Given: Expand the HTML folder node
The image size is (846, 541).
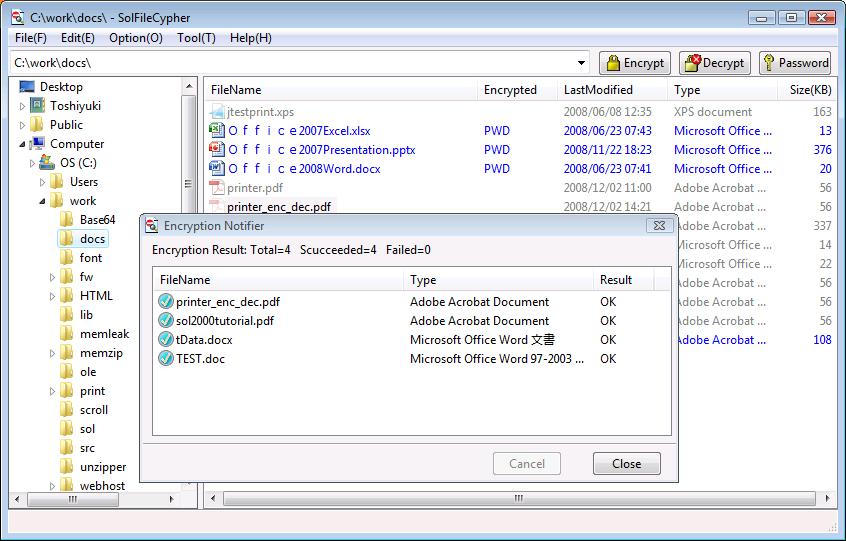Looking at the screenshot, I should click(52, 296).
